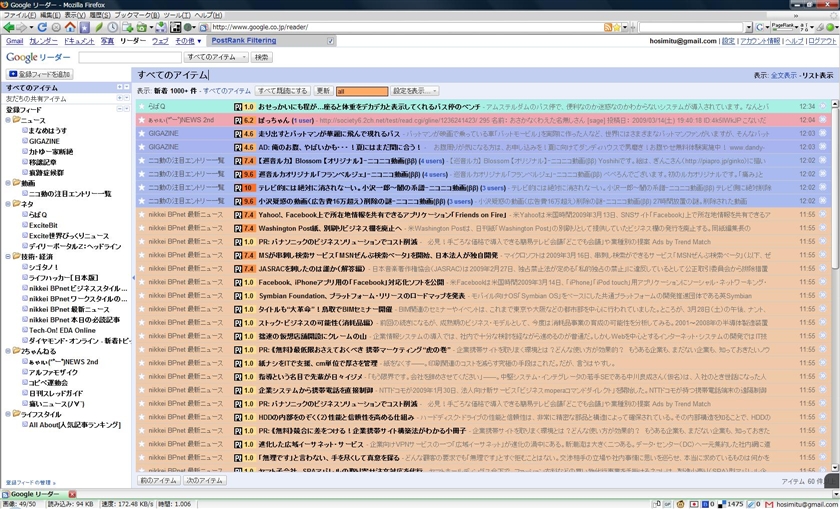The width and height of the screenshot is (840, 509).
Task: Select 友だちの共有アイテム in sidebar
Action: click(x=36, y=99)
